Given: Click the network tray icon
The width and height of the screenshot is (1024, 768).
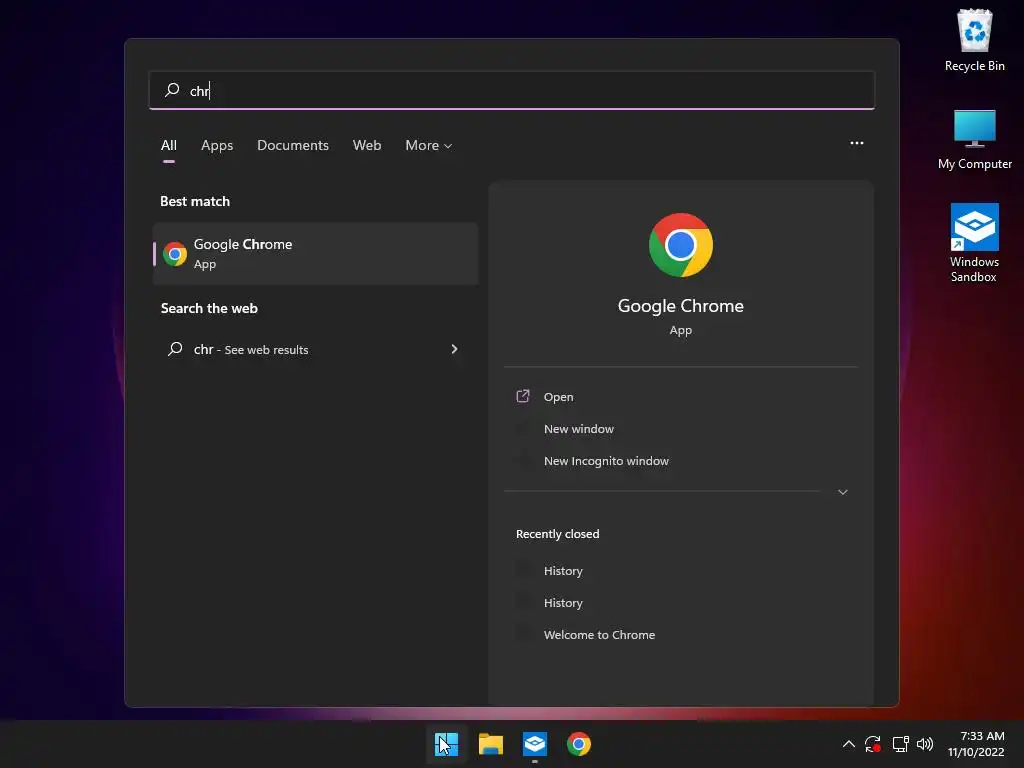Looking at the screenshot, I should [900, 744].
